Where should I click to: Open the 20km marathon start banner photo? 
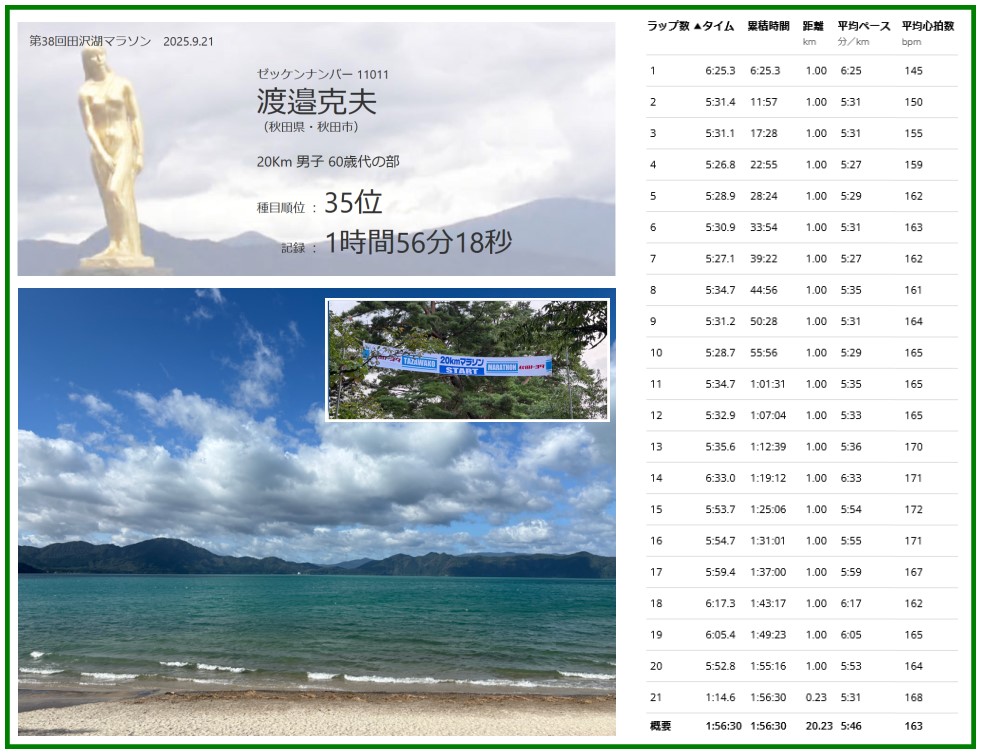point(467,359)
